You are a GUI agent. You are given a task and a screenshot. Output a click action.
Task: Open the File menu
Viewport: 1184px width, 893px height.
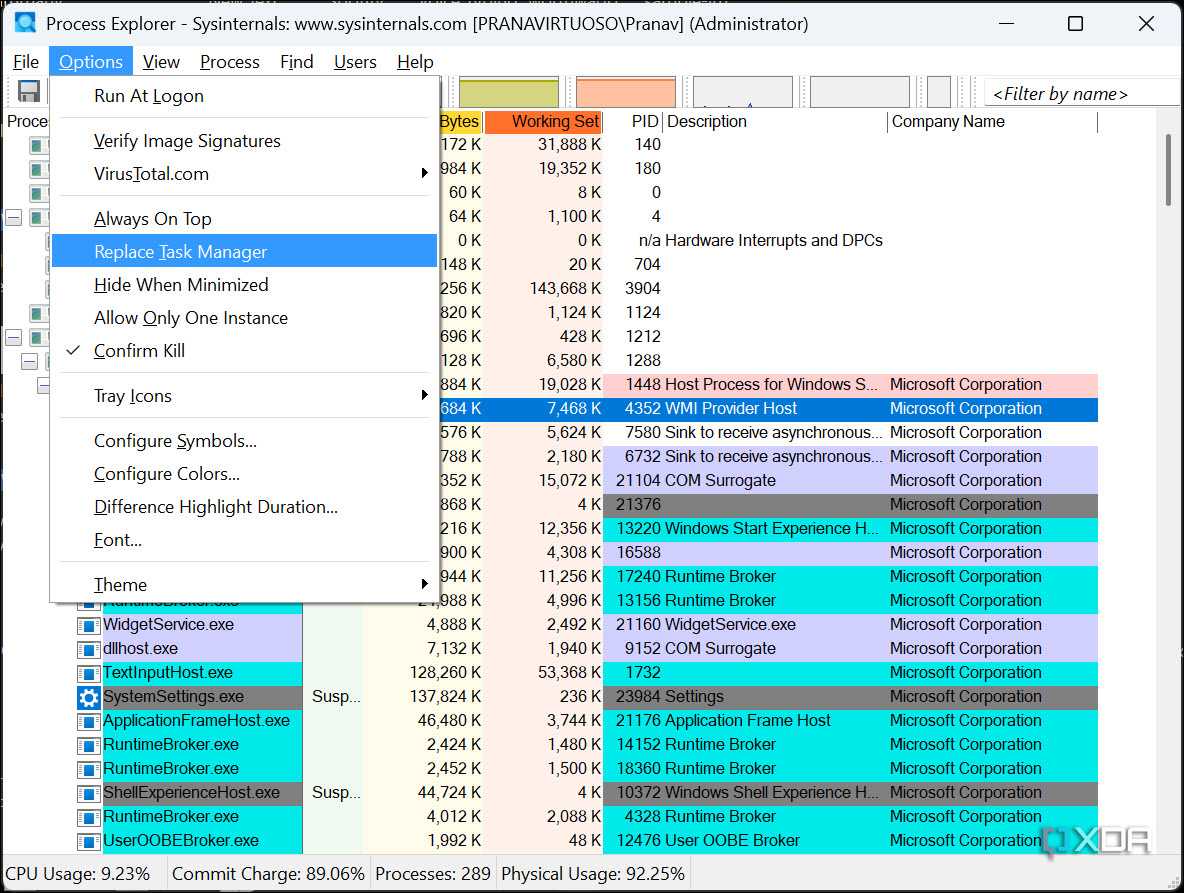(x=26, y=62)
